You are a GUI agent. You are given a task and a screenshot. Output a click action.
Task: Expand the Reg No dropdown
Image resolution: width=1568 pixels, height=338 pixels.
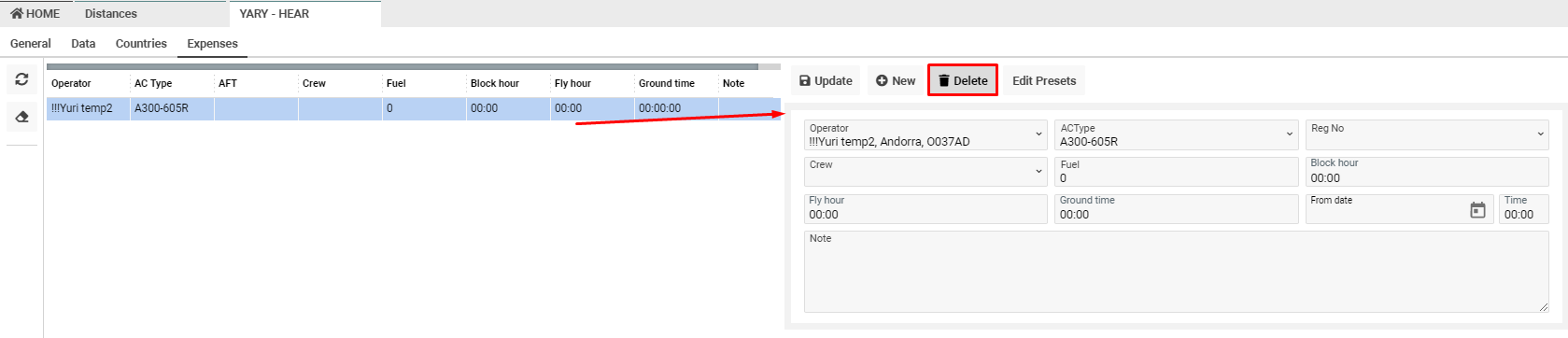[1427, 134]
